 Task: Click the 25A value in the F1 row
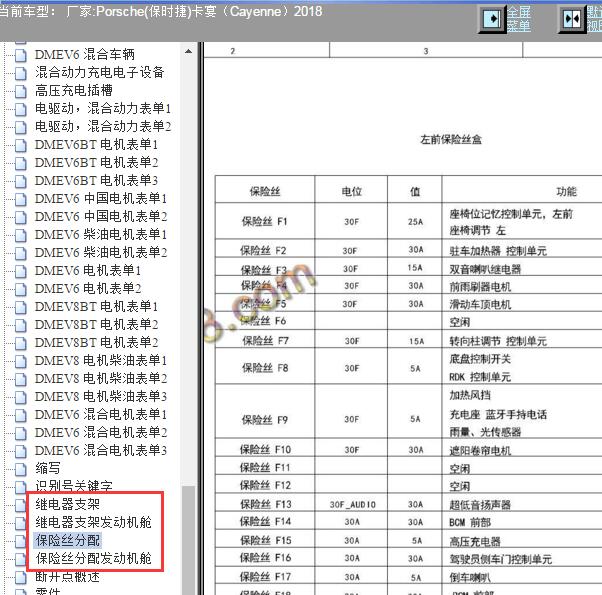click(415, 222)
